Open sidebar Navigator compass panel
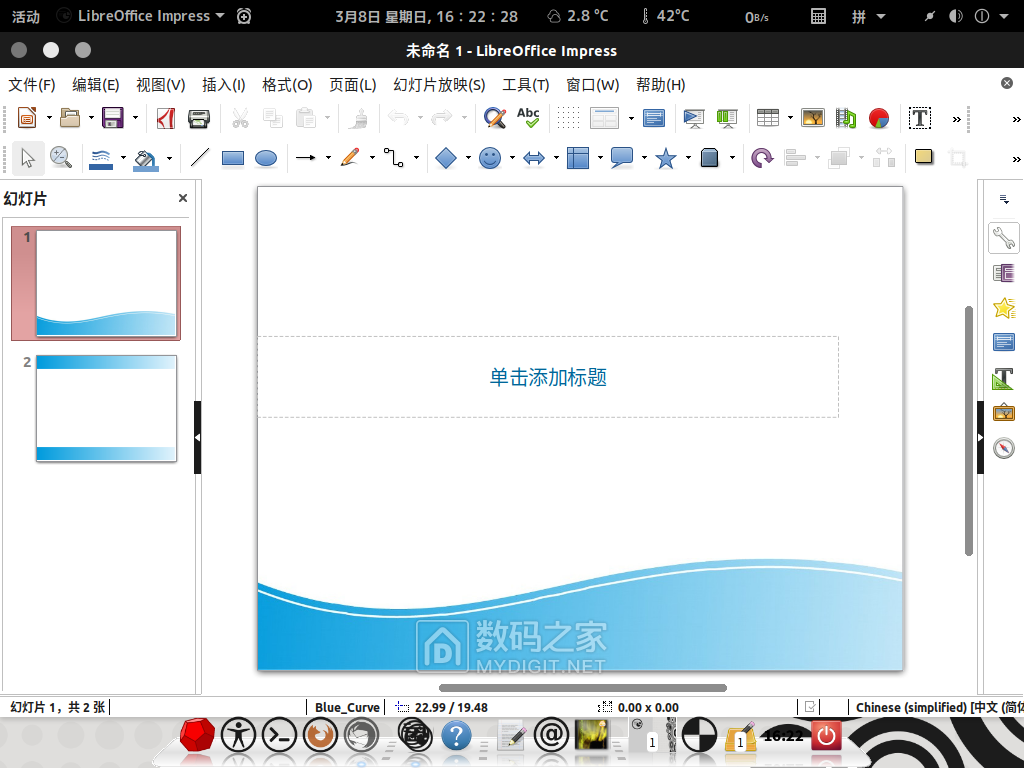The width and height of the screenshot is (1024, 768). click(1004, 449)
